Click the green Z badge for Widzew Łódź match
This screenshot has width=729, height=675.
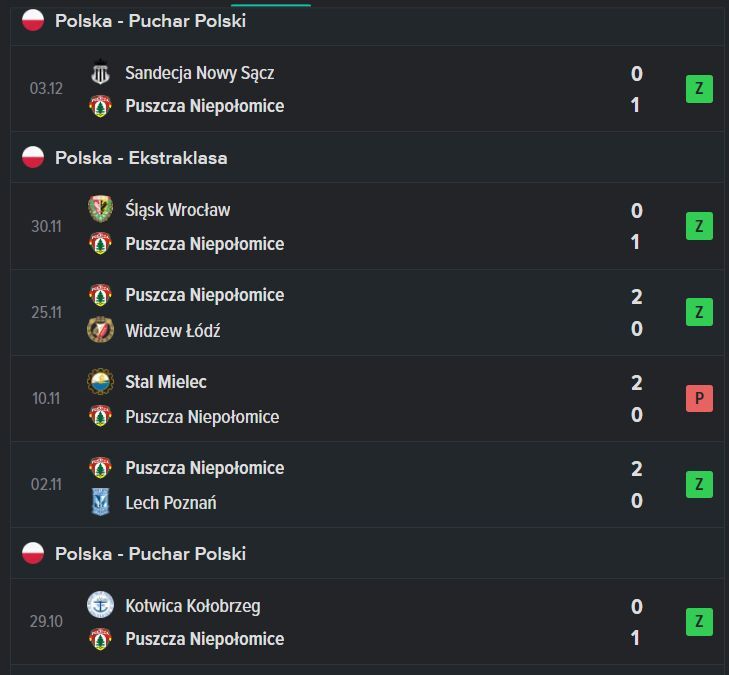[699, 312]
